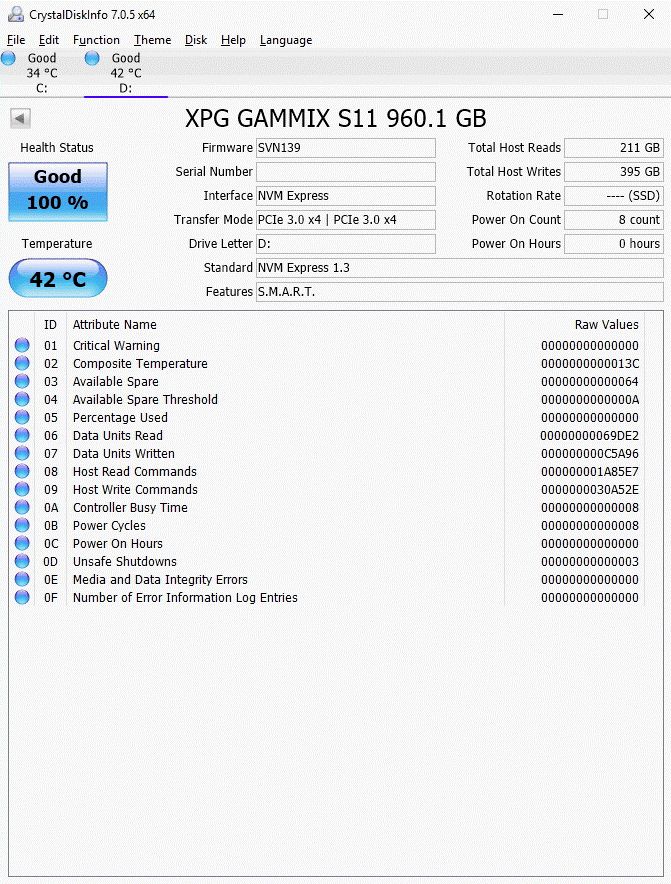Click the 0 hours value beside Rotation panel's Power On Hours

[x=613, y=244]
